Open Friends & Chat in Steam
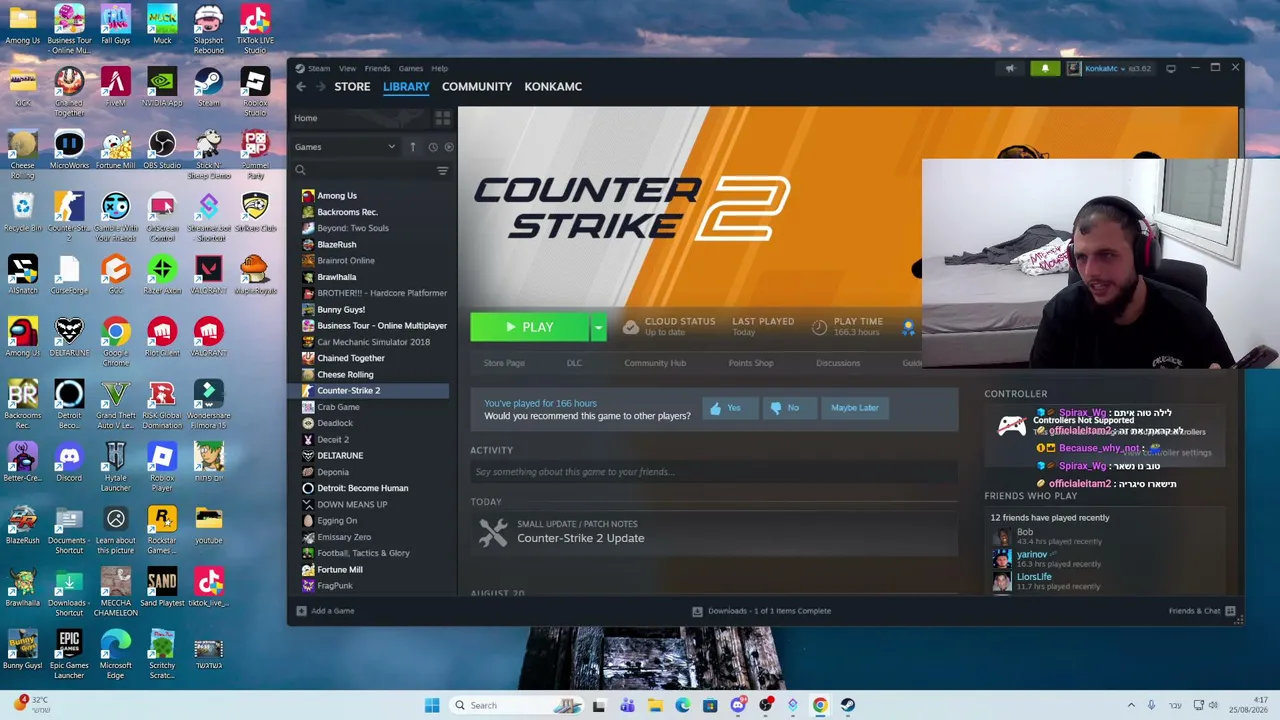This screenshot has width=1280, height=720. click(1202, 611)
